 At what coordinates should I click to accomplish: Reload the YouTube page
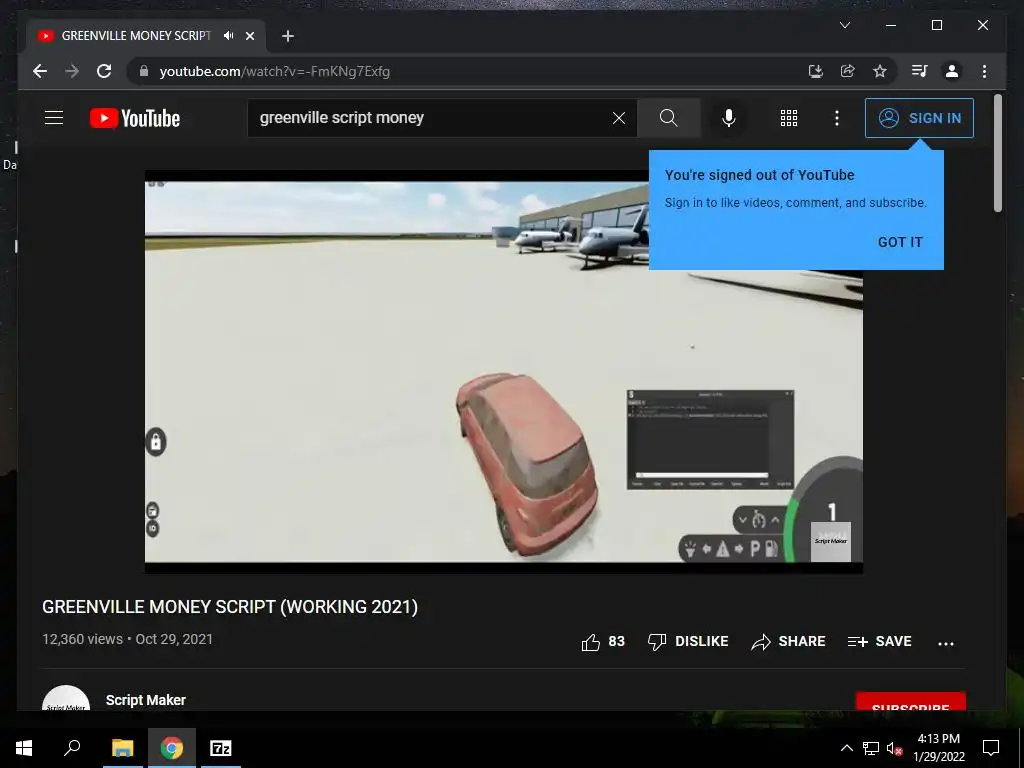click(104, 71)
